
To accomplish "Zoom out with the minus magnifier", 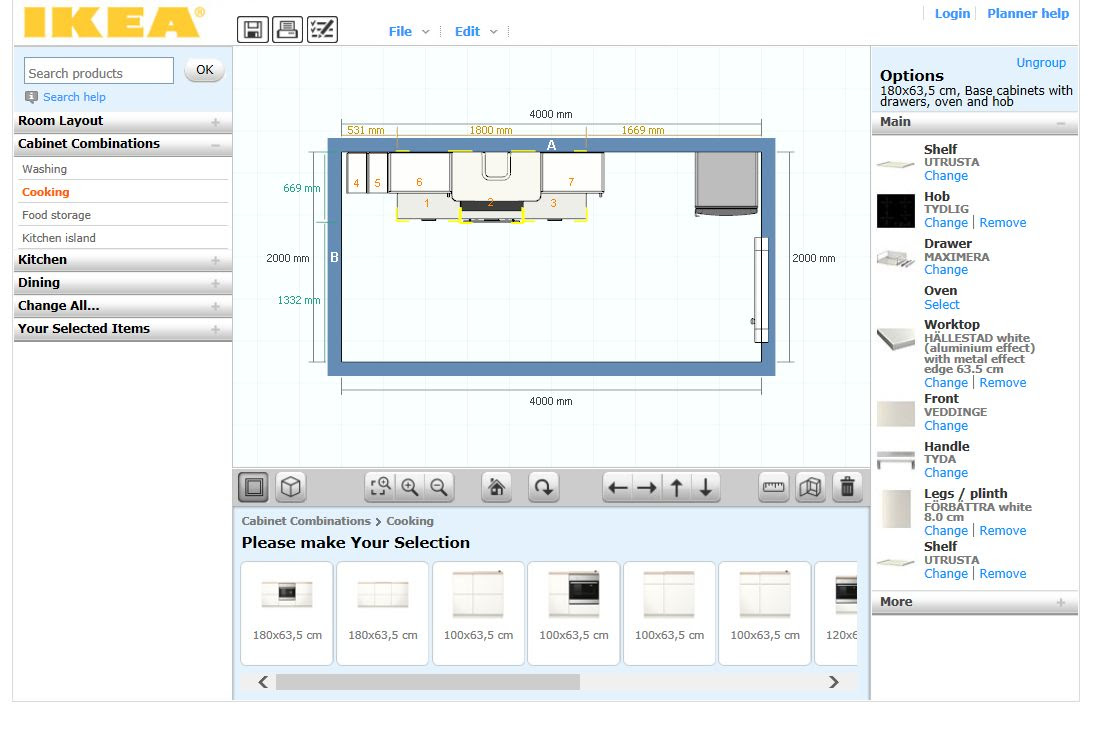I will [x=439, y=488].
